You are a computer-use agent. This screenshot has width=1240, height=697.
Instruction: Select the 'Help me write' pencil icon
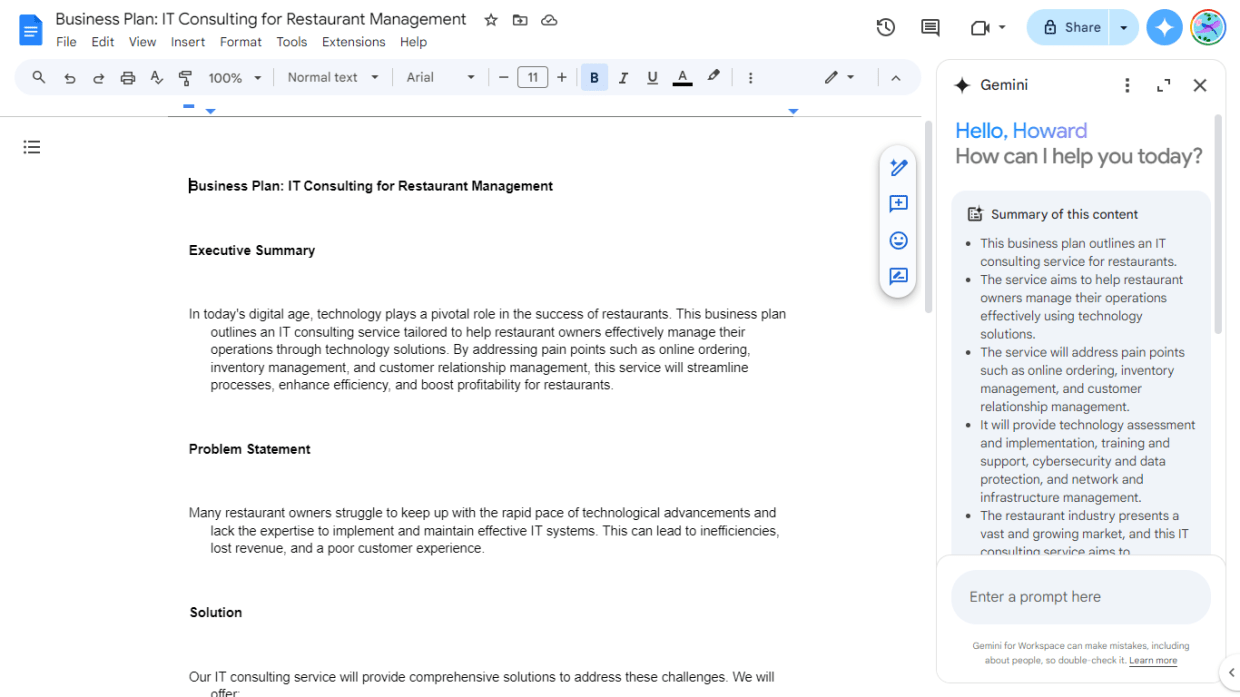tap(897, 167)
